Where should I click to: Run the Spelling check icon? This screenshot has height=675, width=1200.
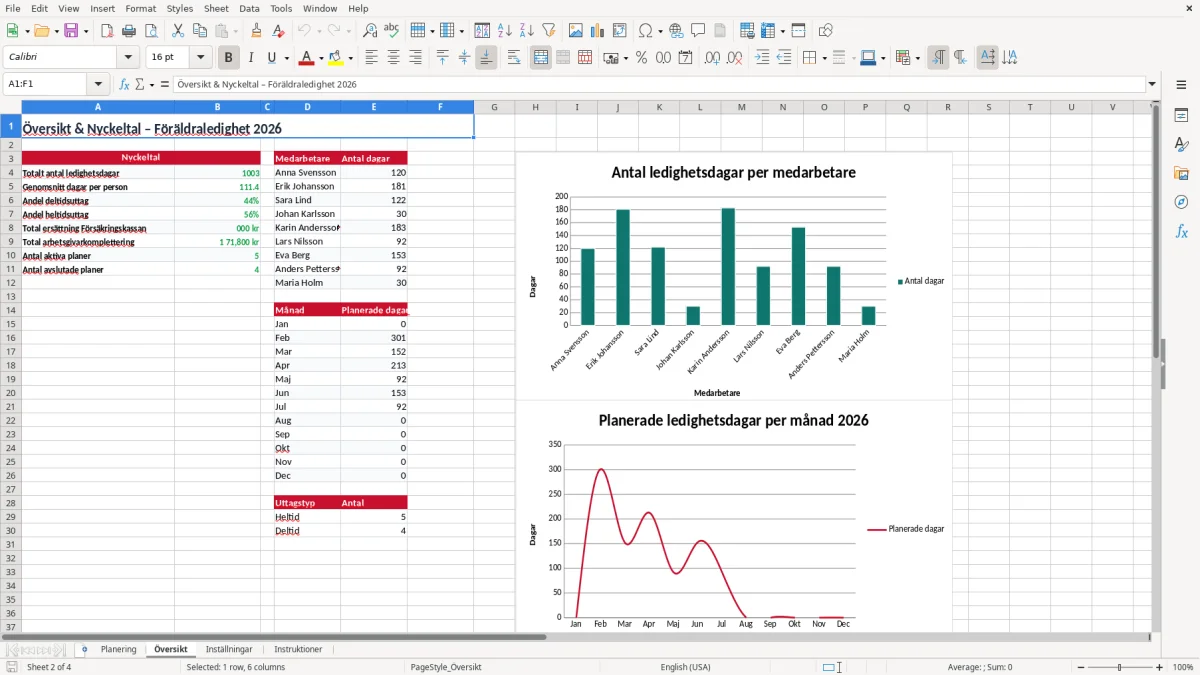click(391, 31)
